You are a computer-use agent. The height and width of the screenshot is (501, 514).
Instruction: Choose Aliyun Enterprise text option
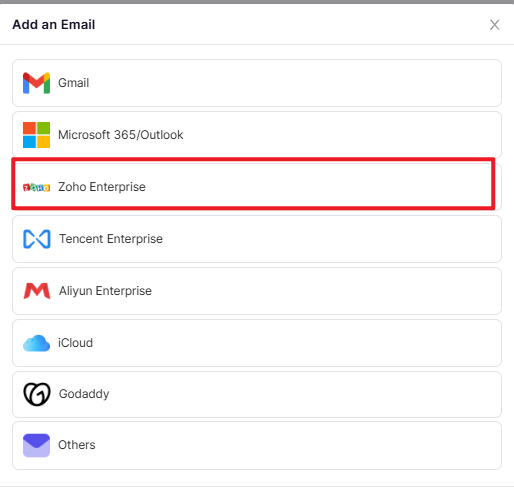105,291
